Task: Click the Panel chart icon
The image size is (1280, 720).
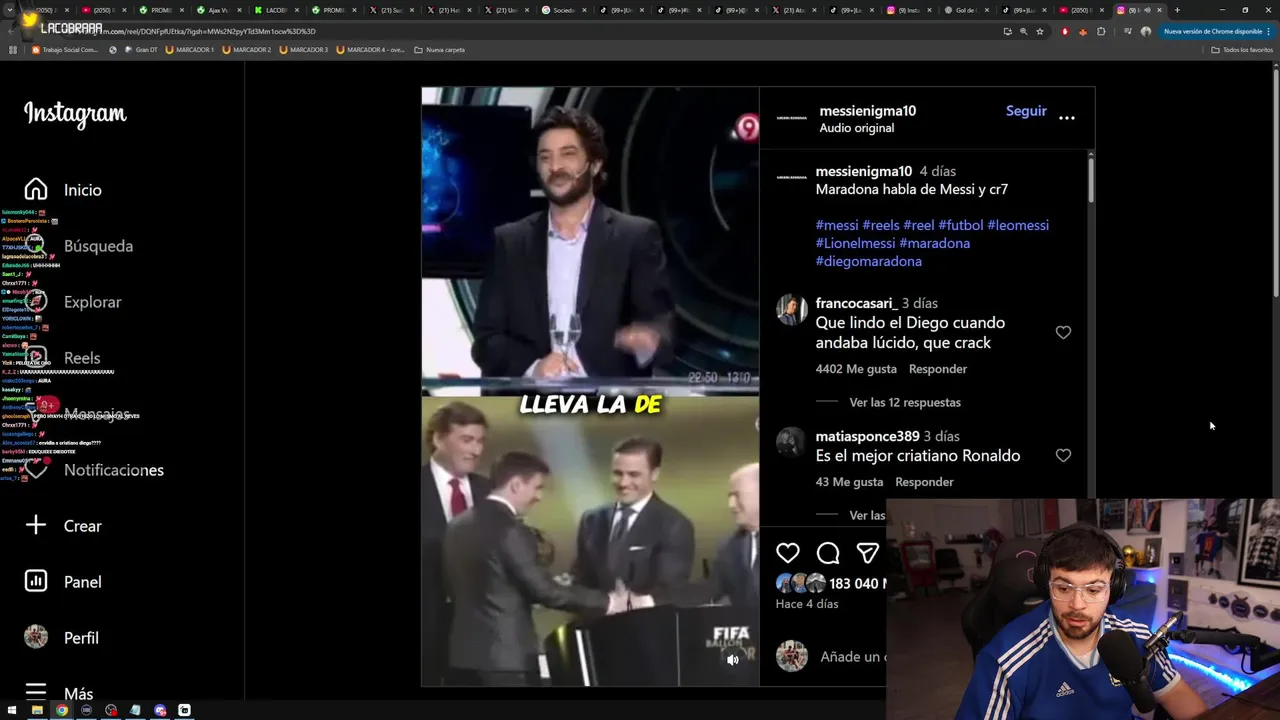Action: point(36,581)
